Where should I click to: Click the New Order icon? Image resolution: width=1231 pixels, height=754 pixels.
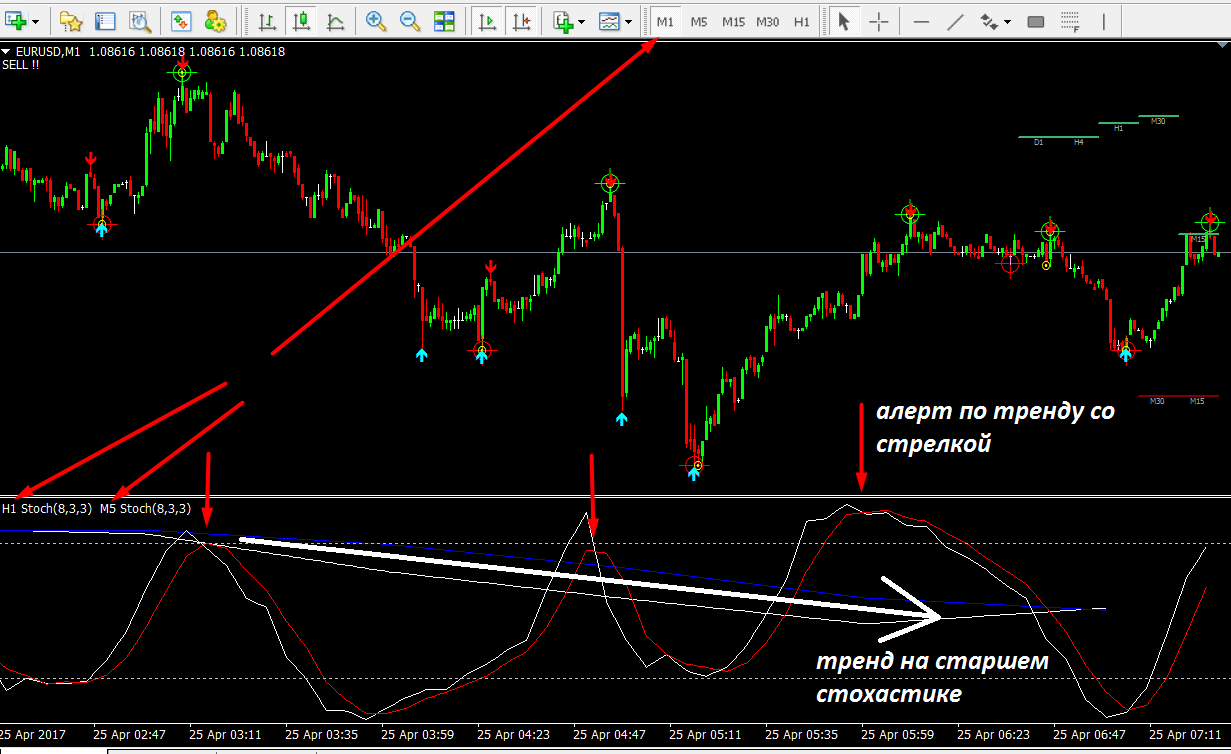181,21
